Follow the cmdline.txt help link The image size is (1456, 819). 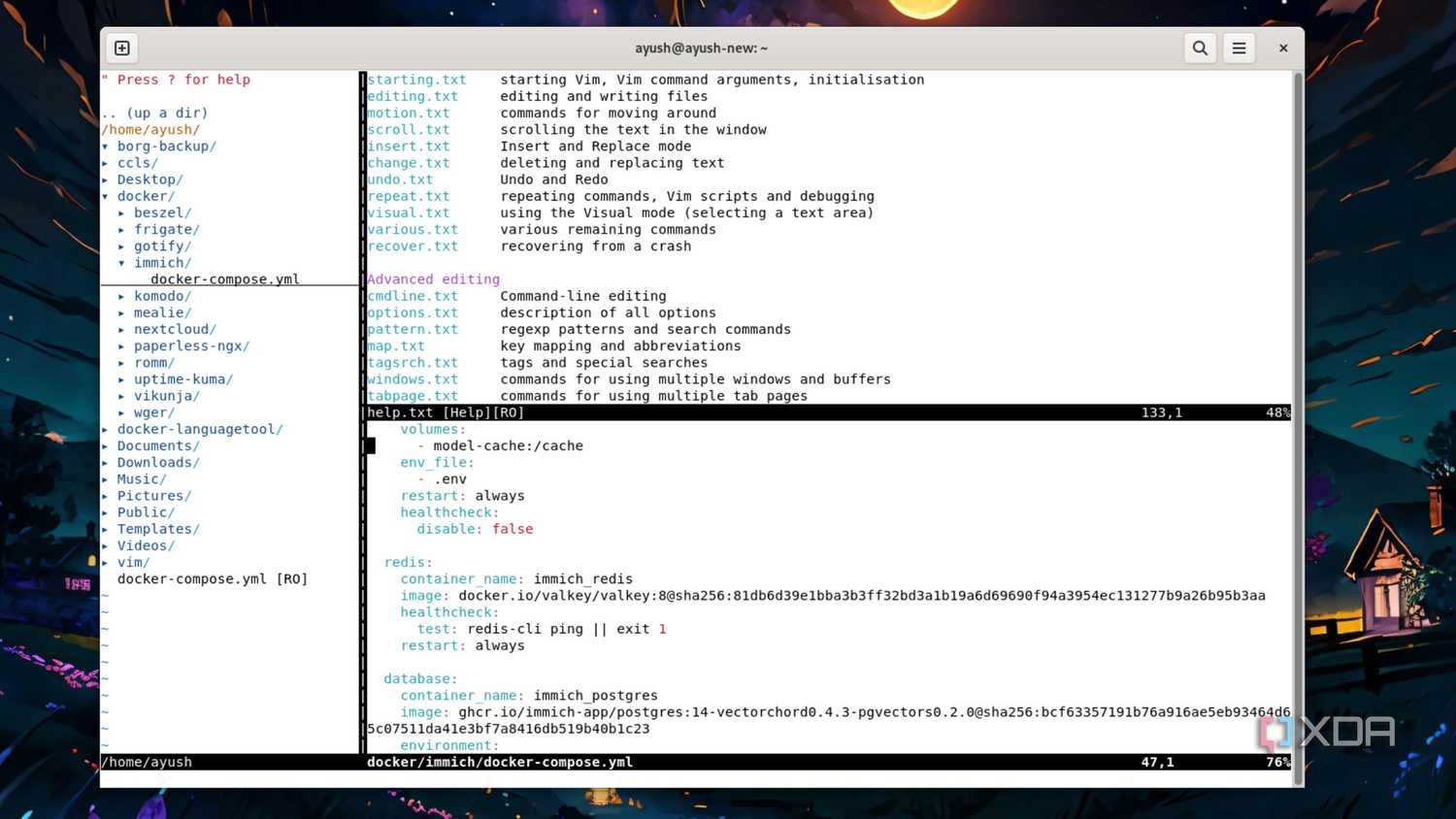coord(413,296)
